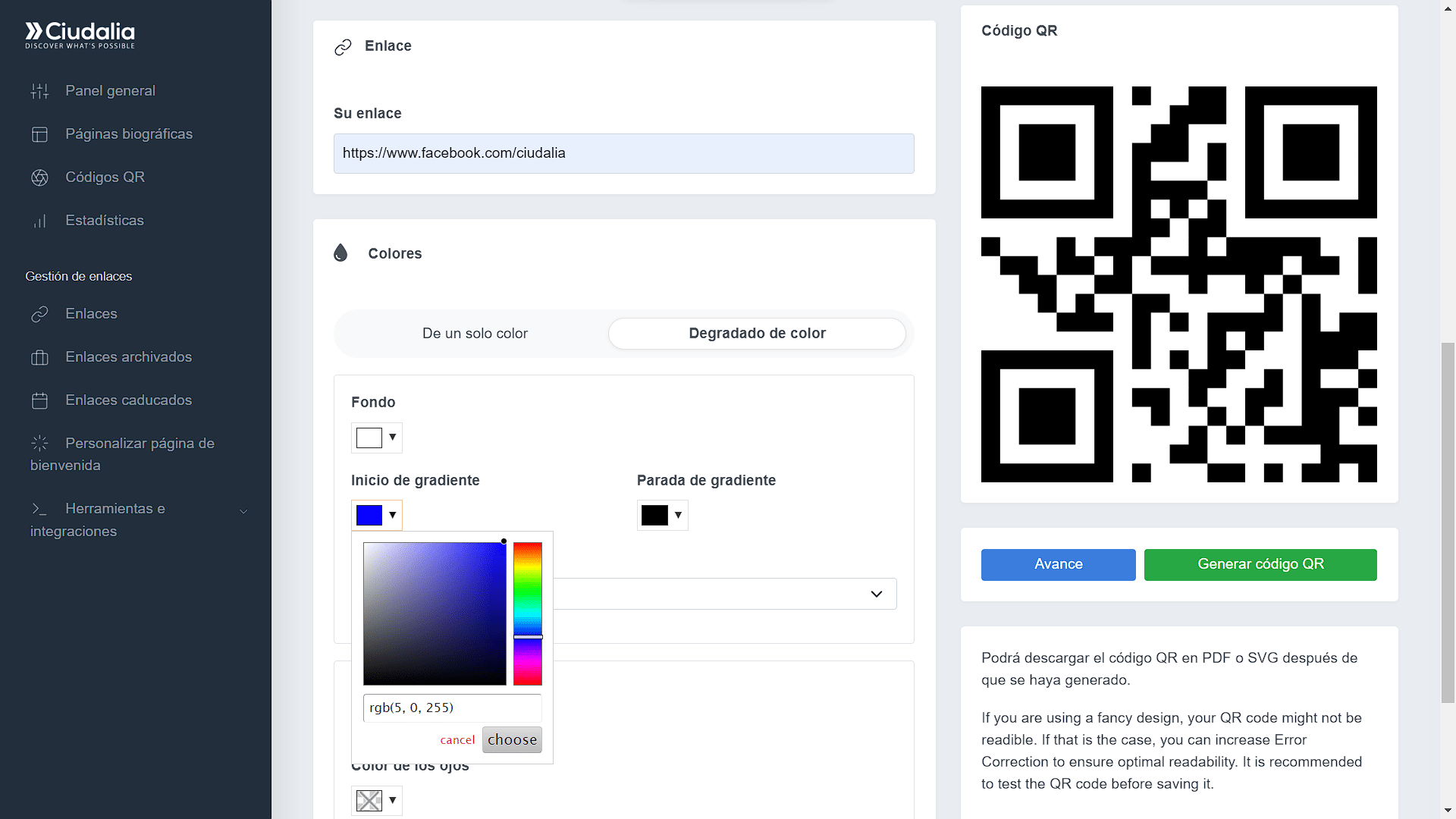Open the Color de los ojos dropdown
The width and height of the screenshot is (1456, 819).
point(376,800)
